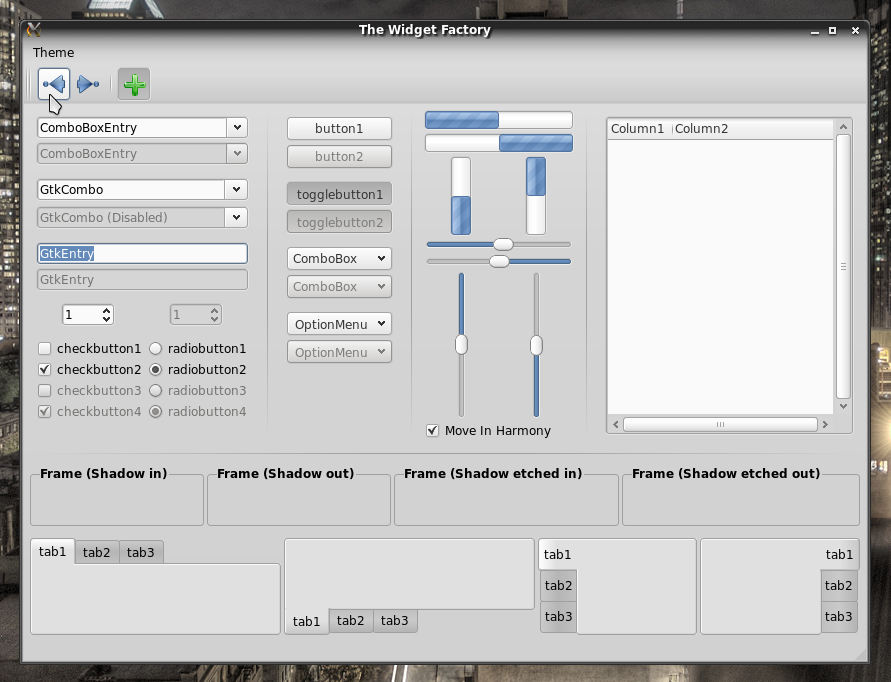
Task: Click the blue forward arrow toolbar icon
Action: point(88,84)
